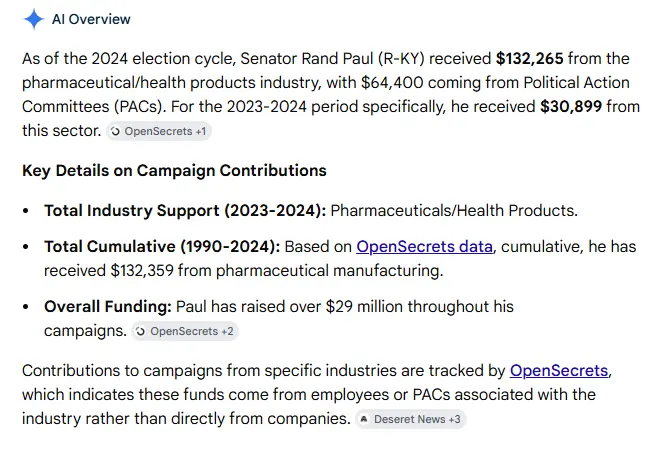
Task: Select the AI Overview heading label
Action: pyautogui.click(x=91, y=19)
